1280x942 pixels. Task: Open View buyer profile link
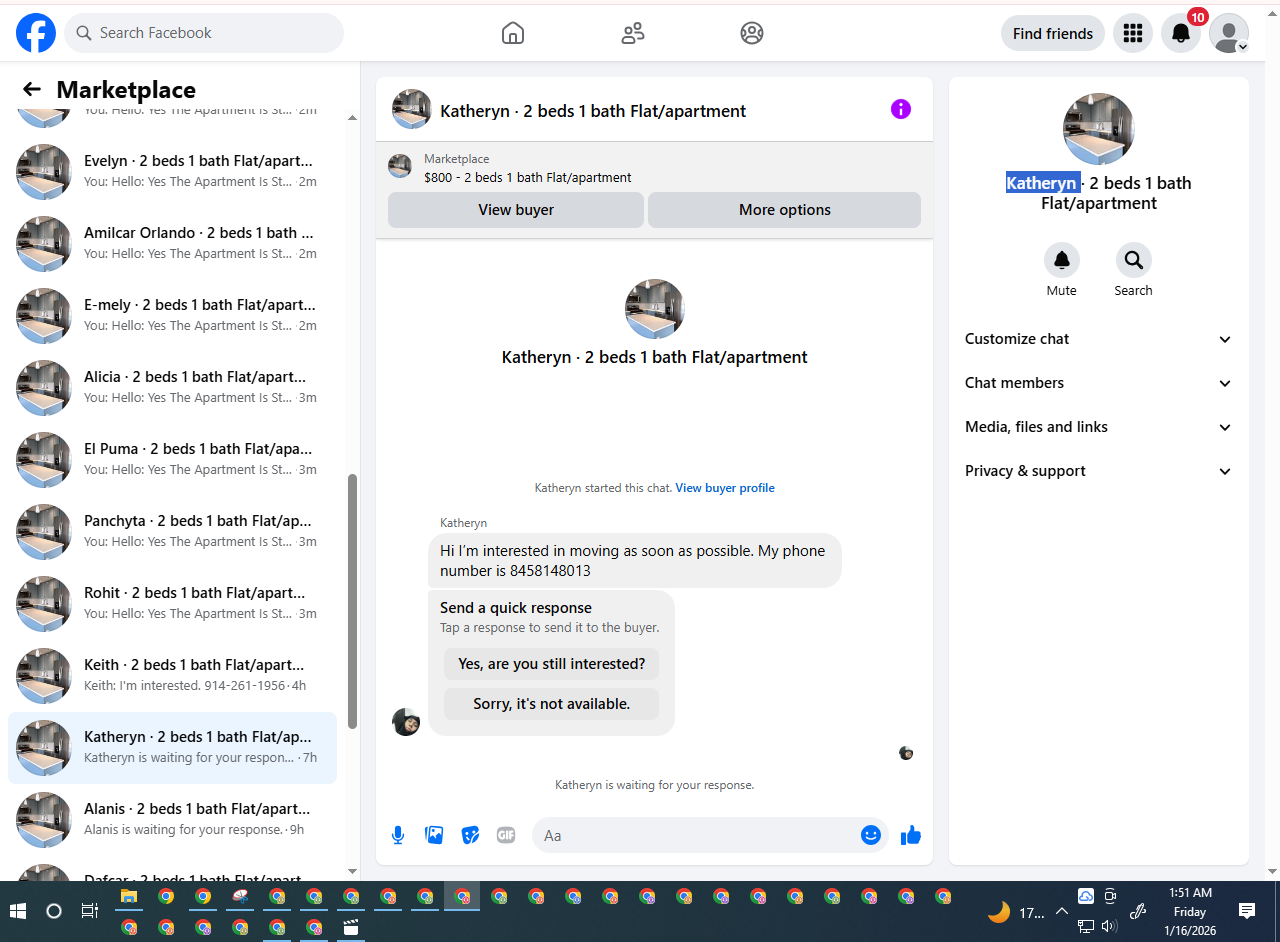tap(725, 488)
